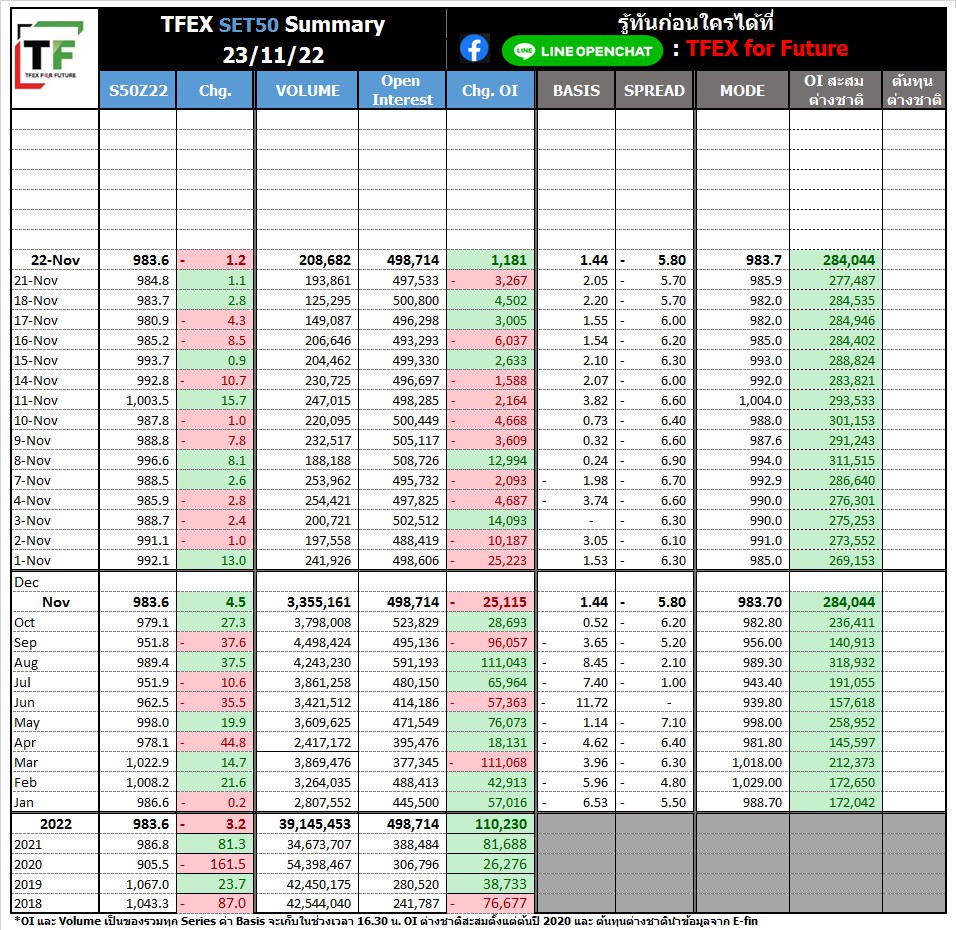Click the 18-Nov row date label

click(x=36, y=301)
